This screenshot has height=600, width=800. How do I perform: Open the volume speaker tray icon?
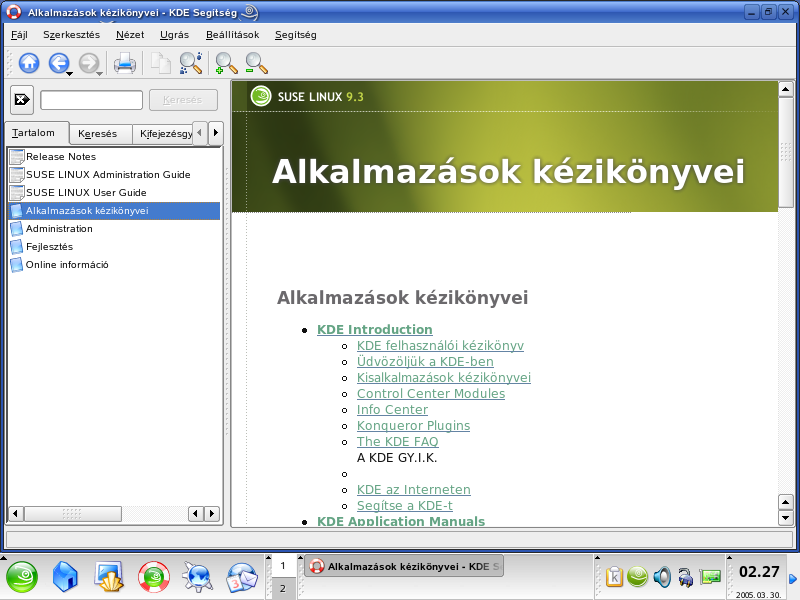coord(662,577)
